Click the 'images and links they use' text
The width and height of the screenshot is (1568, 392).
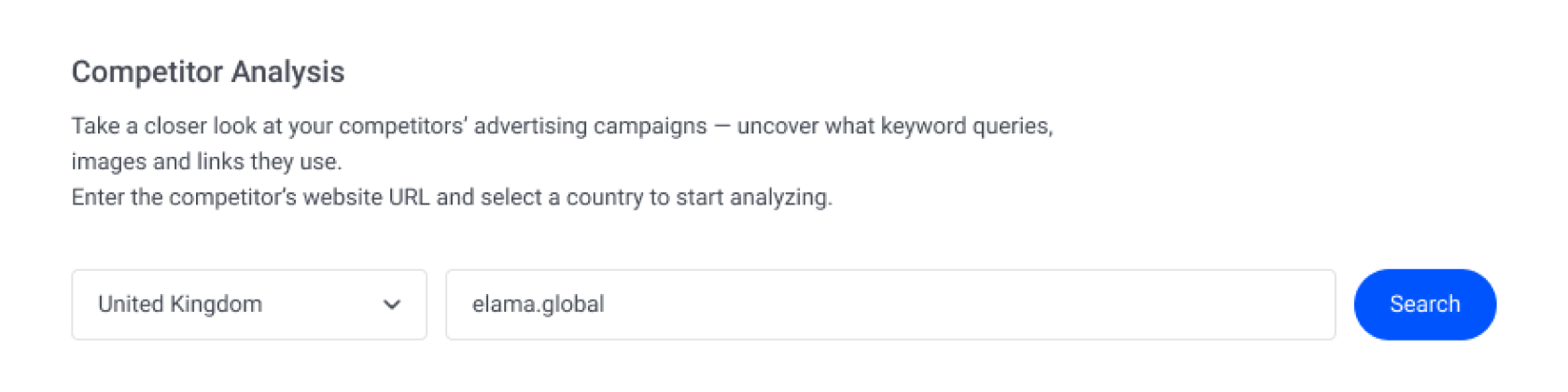[206, 161]
